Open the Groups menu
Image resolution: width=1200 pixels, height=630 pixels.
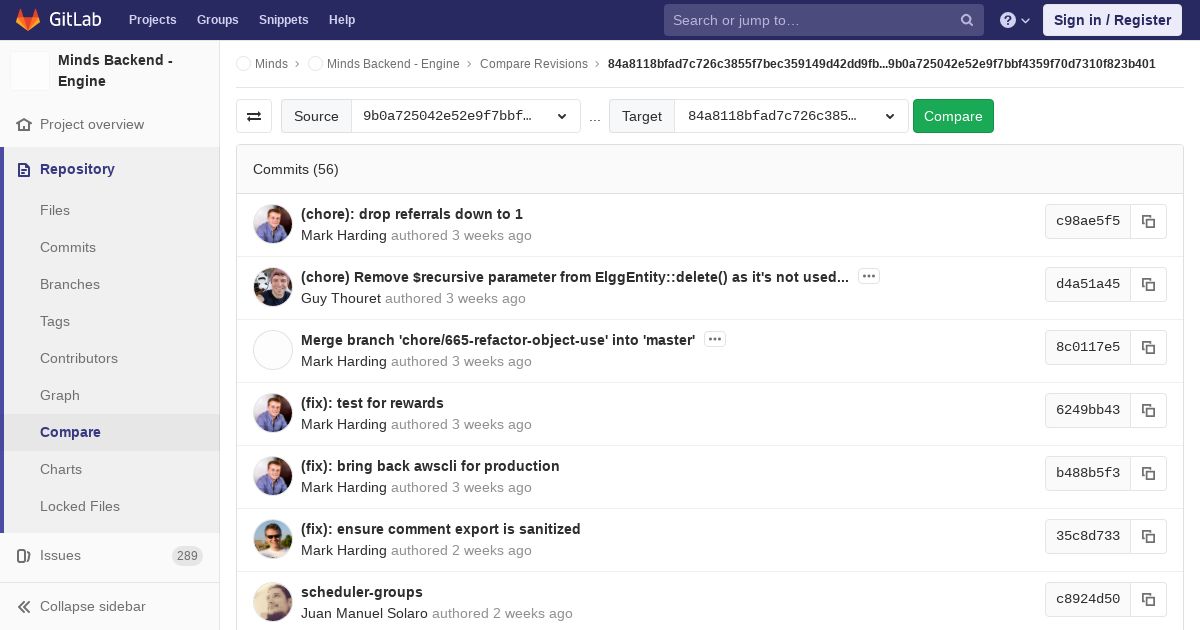point(218,20)
